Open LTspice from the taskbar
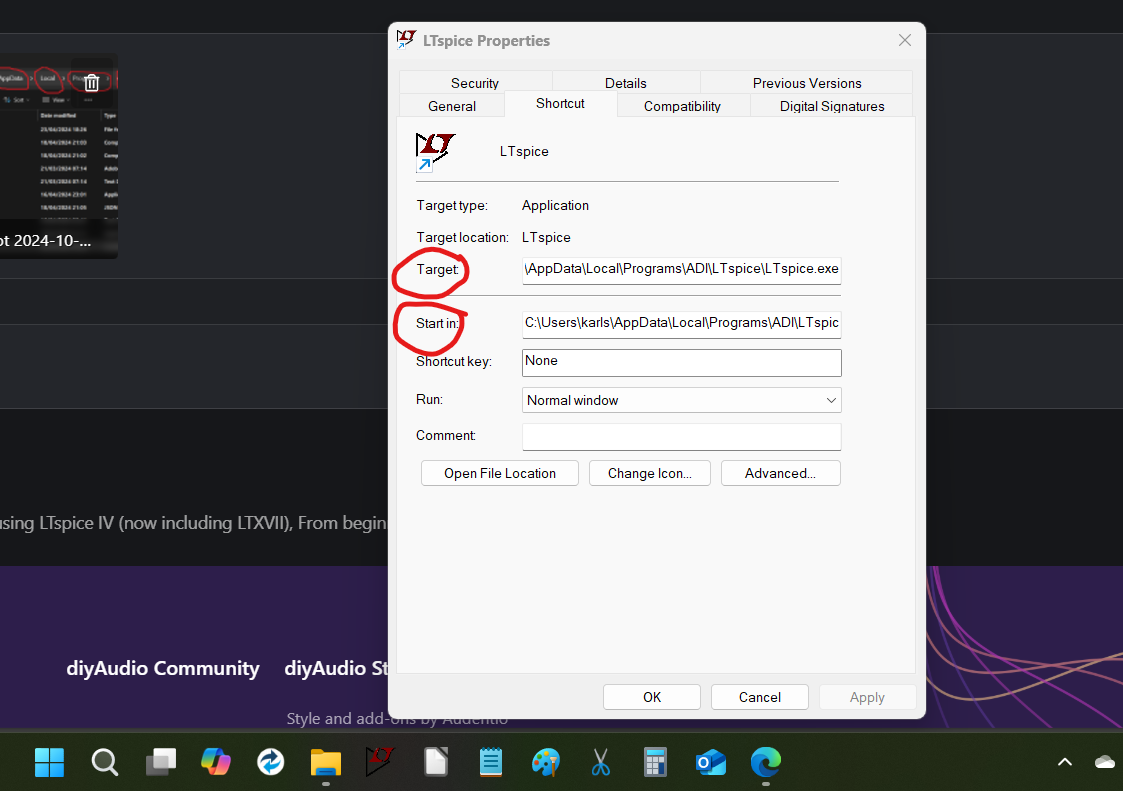The height and width of the screenshot is (791, 1123). (x=380, y=762)
